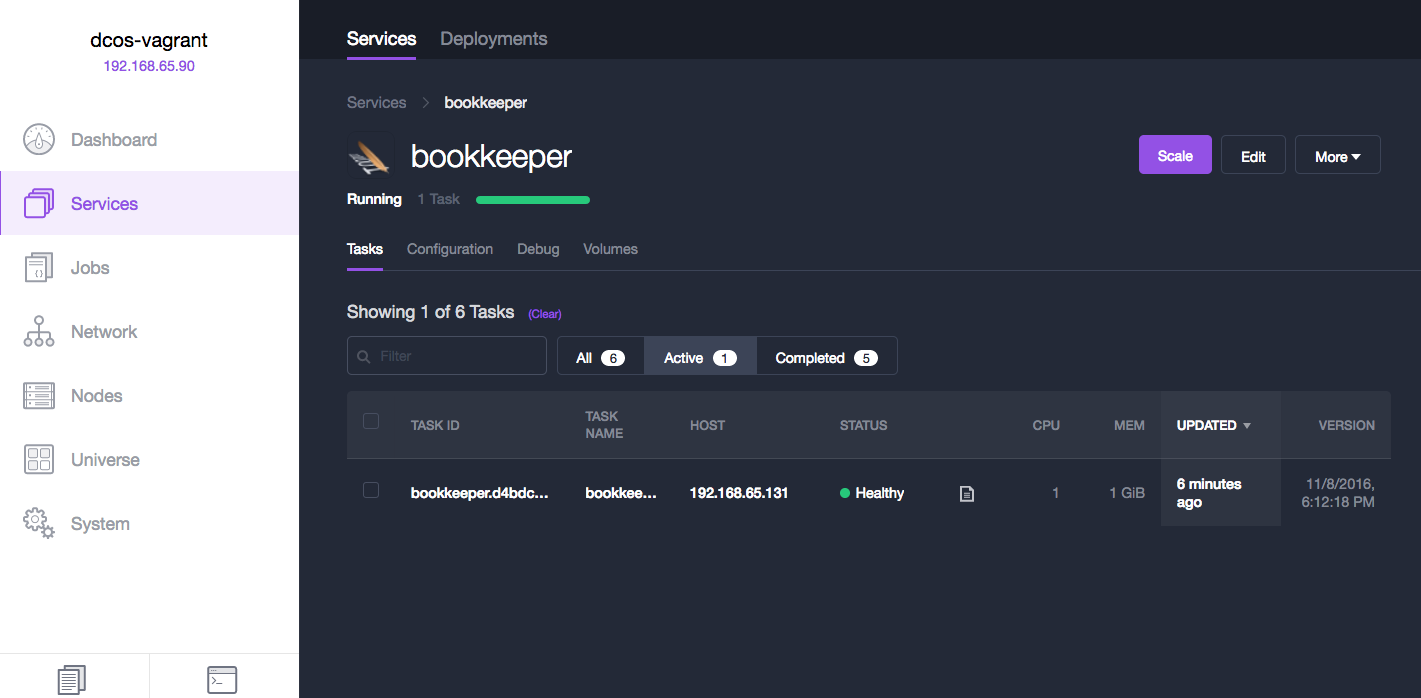Show Completed tasks filter
Viewport: 1421px width, 698px height.
coord(826,358)
